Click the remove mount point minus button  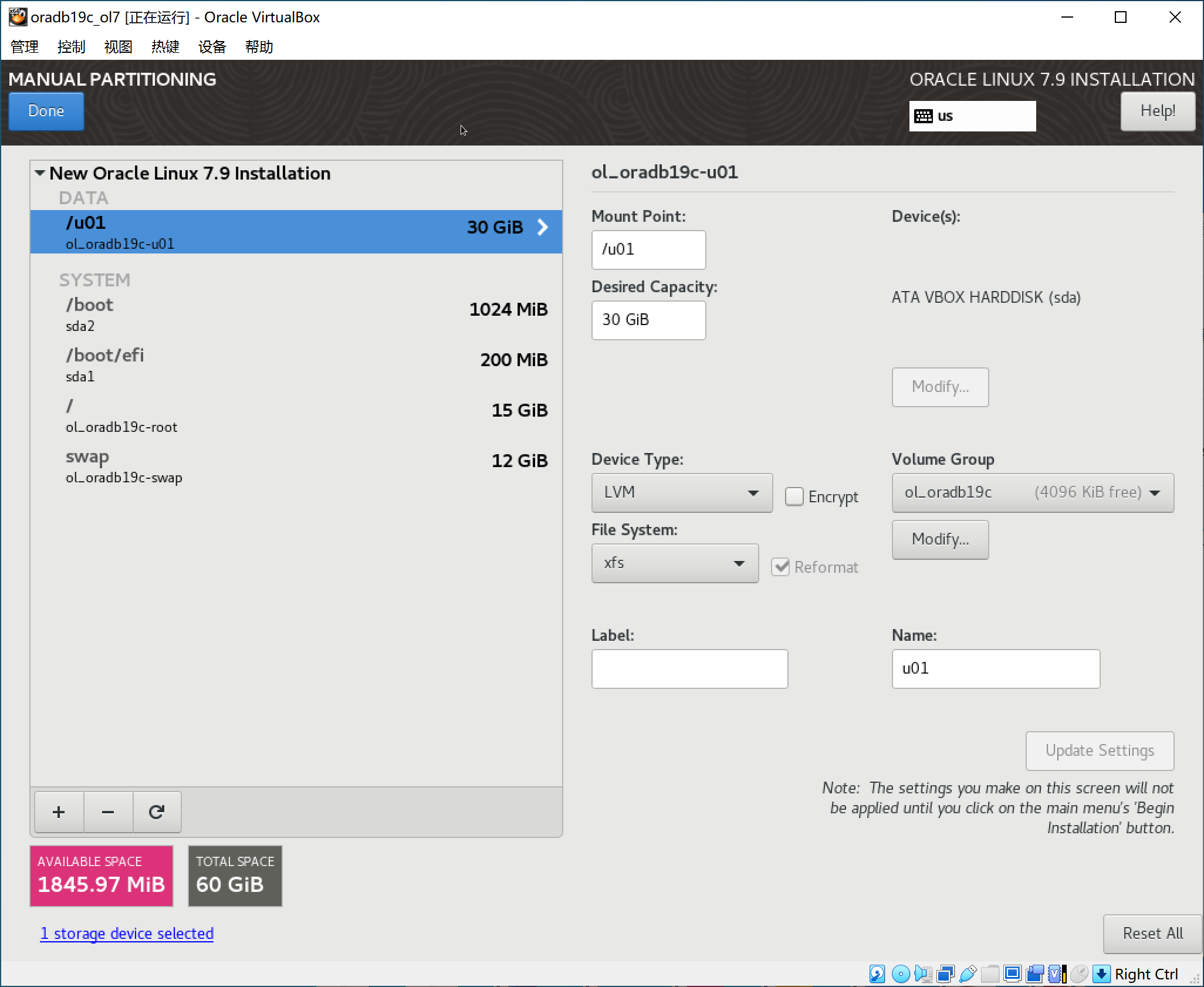pos(108,812)
